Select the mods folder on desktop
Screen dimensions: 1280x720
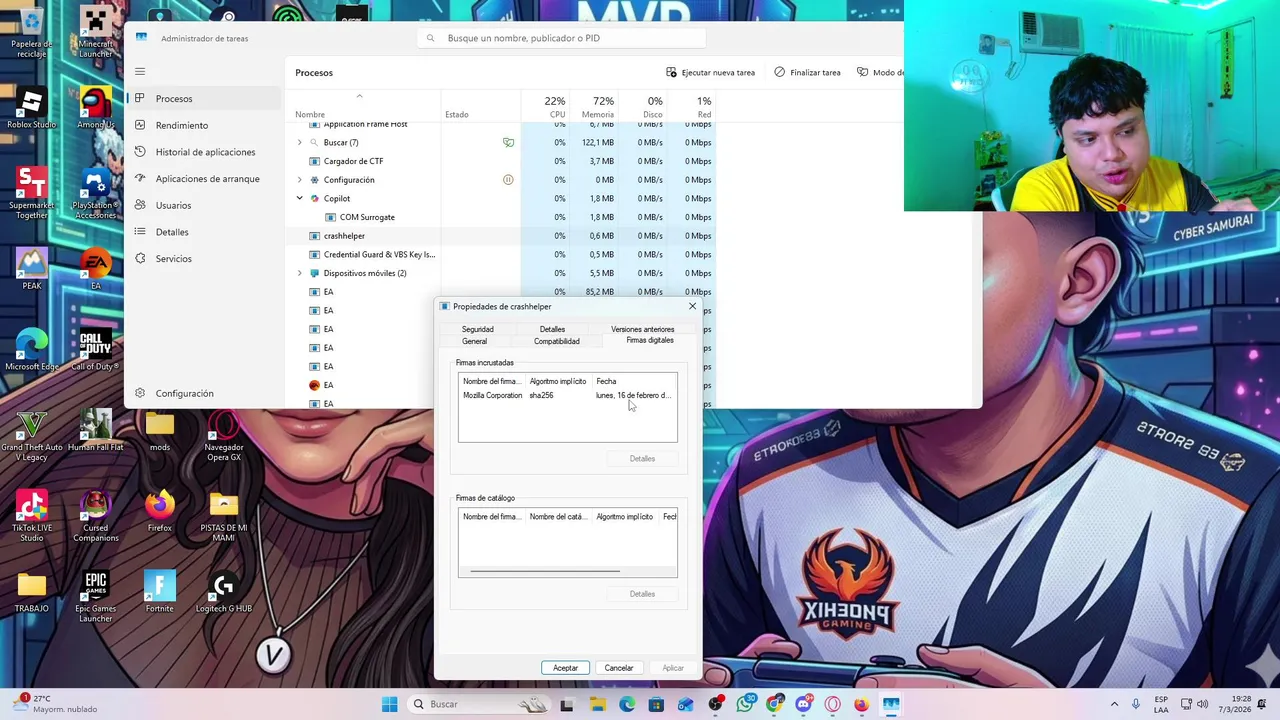click(x=159, y=430)
